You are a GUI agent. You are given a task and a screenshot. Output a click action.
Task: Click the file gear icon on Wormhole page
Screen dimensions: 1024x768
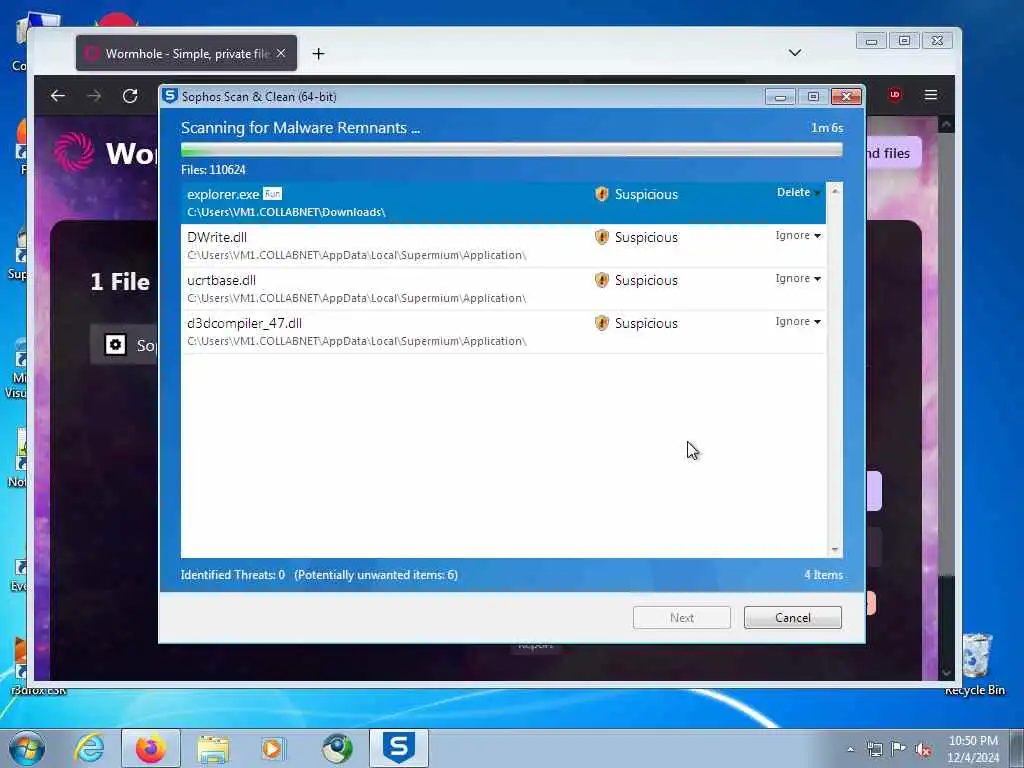point(116,344)
